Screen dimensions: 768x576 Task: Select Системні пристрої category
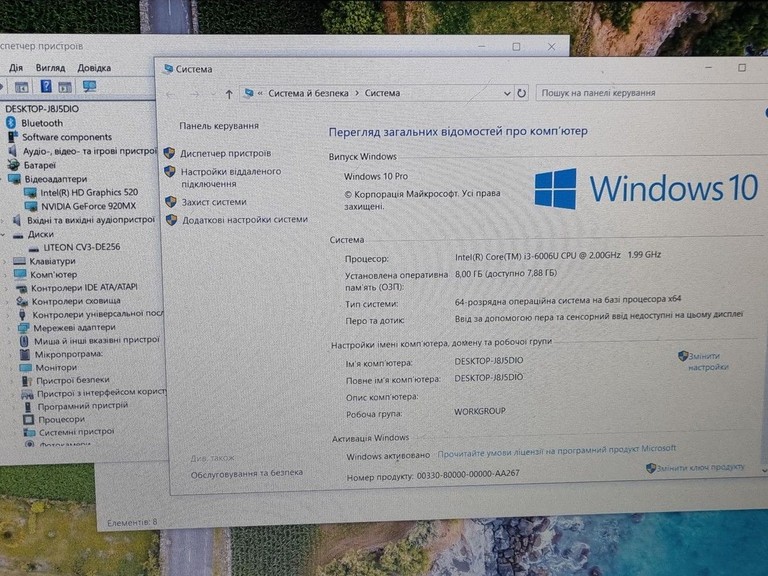(76, 432)
